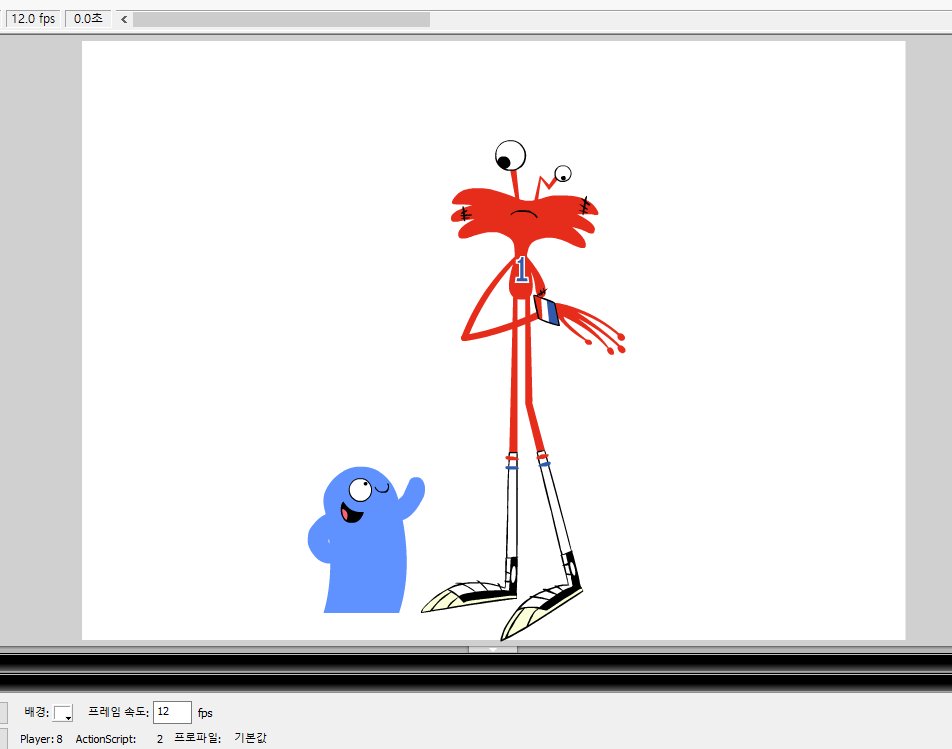Click the 배경 label
Screen dimensions: 952x749
coord(36,712)
